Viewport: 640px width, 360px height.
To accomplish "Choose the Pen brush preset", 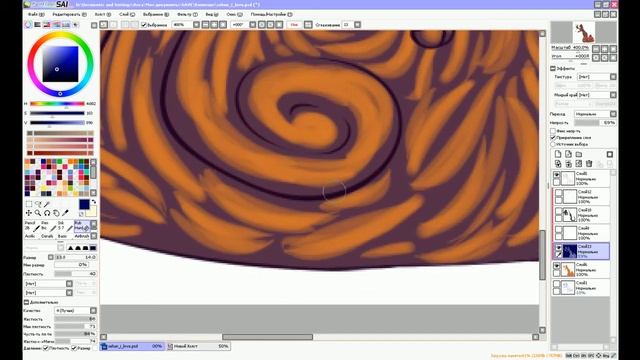I will [49, 226].
